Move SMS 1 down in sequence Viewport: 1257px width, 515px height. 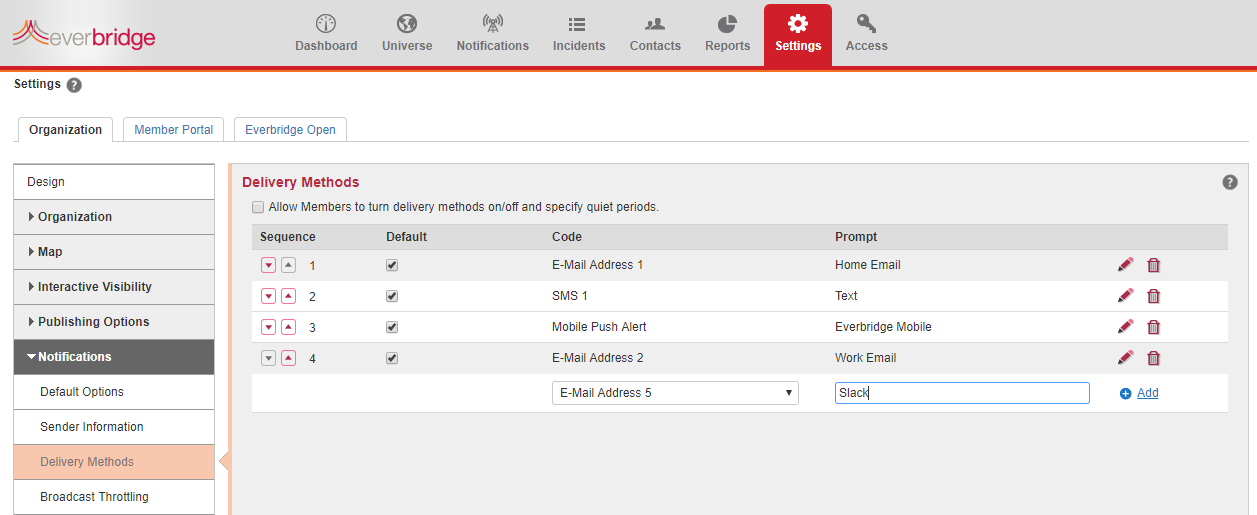click(x=268, y=297)
